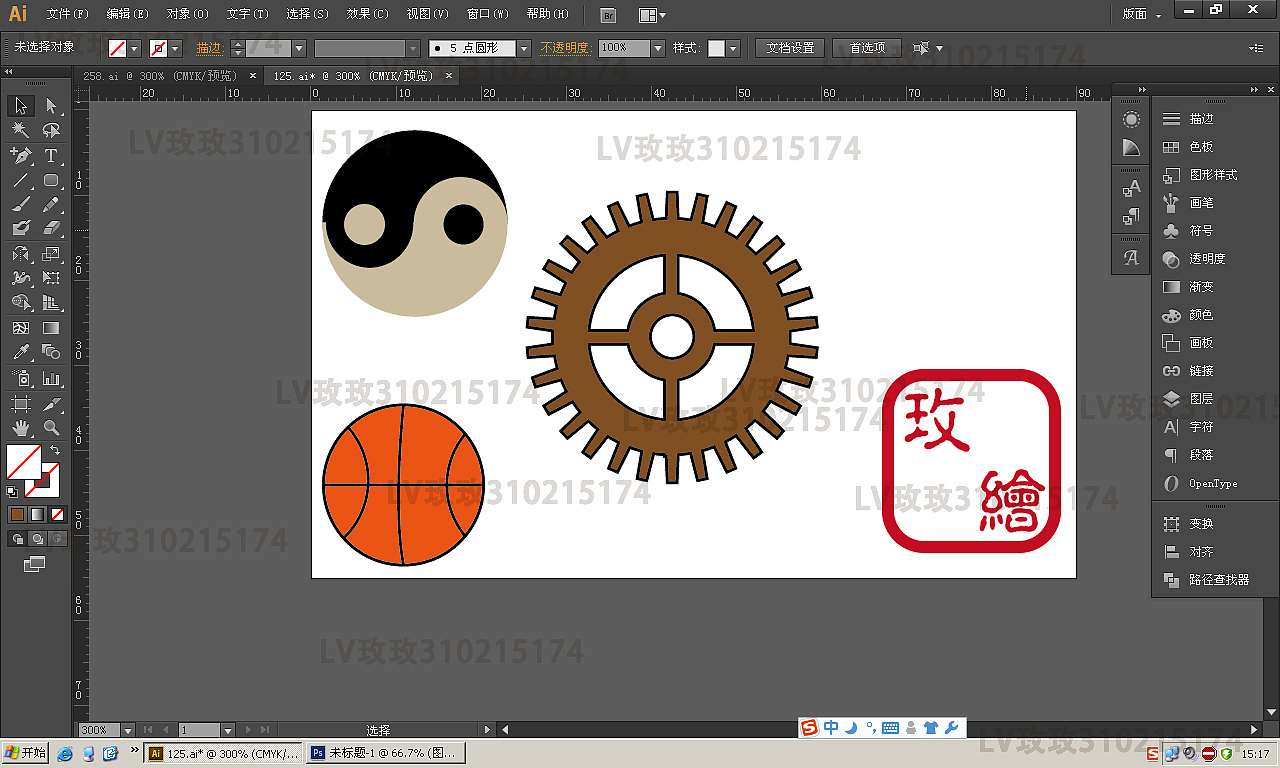Open the 窗口(W) menu
Viewport: 1280px width, 768px height.
488,14
